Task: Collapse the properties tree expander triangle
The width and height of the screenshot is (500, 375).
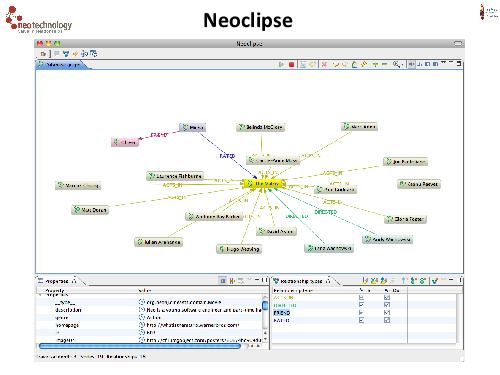Action: (x=41, y=295)
